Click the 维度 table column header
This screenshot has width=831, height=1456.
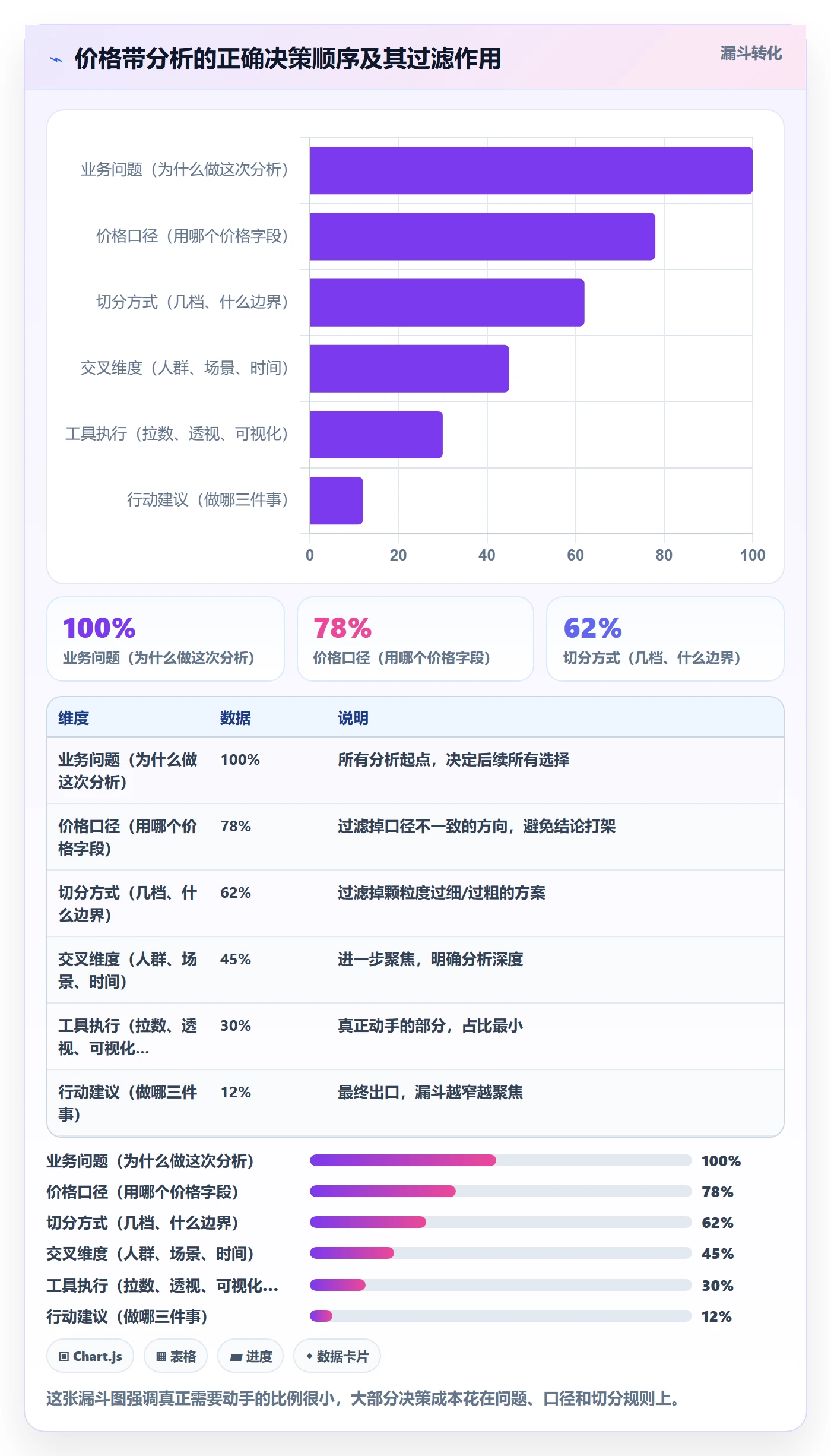74,718
